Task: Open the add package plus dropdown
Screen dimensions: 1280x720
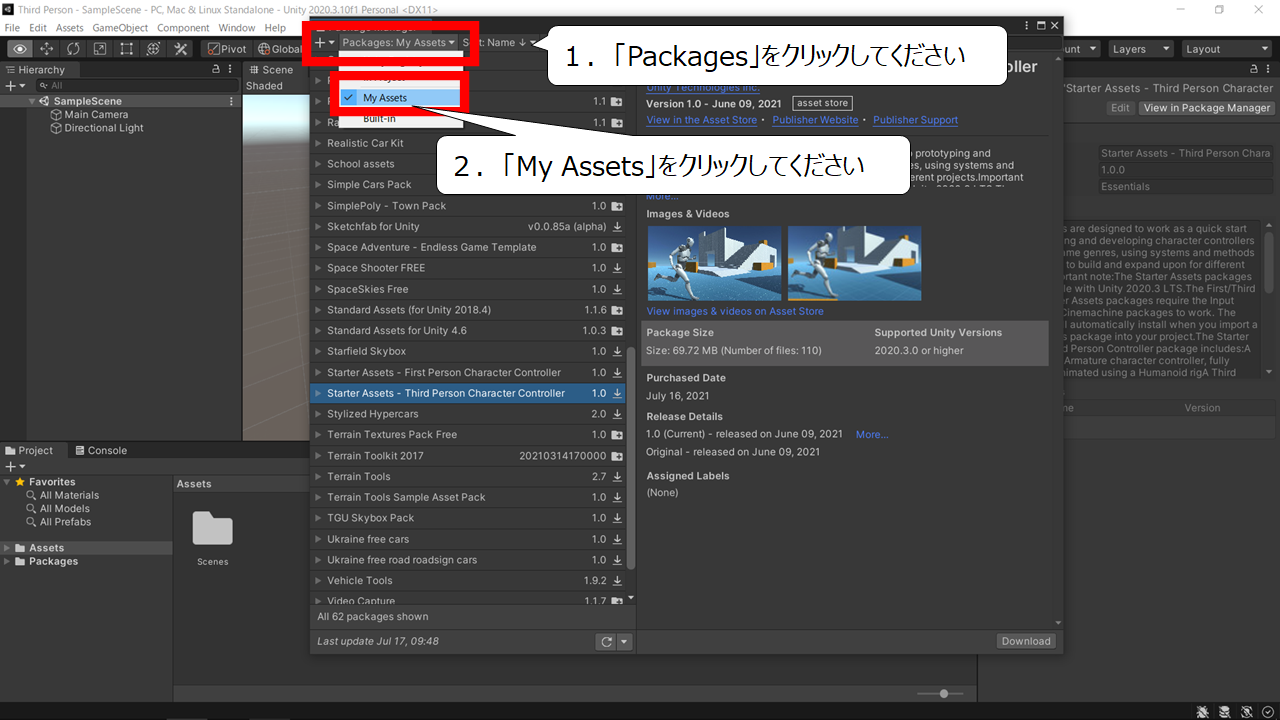Action: (x=324, y=43)
